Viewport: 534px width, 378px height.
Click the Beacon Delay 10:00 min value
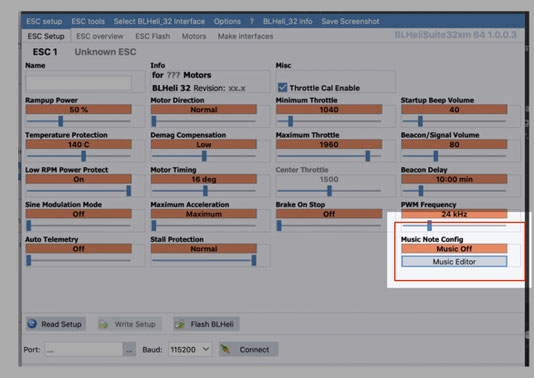pyautogui.click(x=454, y=179)
